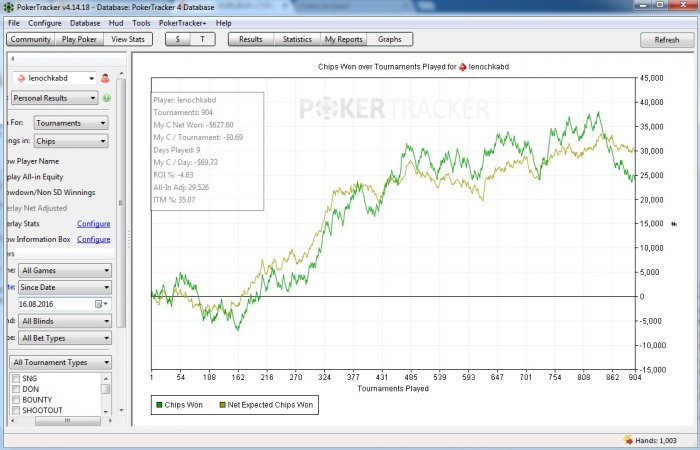This screenshot has width=700, height=450.
Task: Click the player avatar icon next to lenochkabd
Action: pyautogui.click(x=105, y=78)
